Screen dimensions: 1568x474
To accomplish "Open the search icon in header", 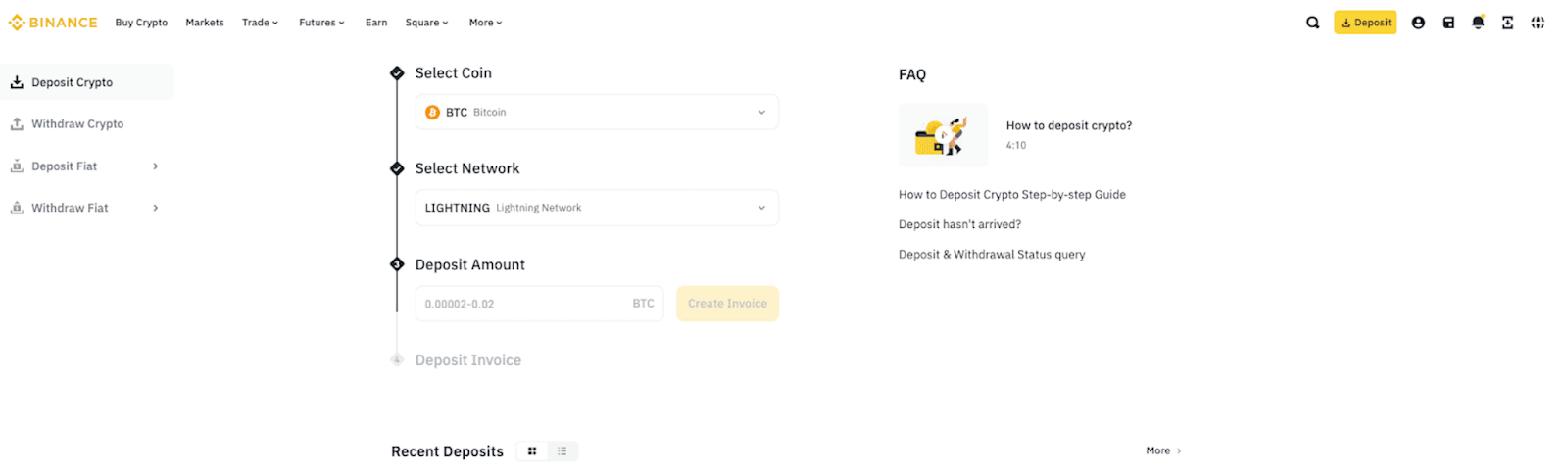I will tap(1312, 23).
